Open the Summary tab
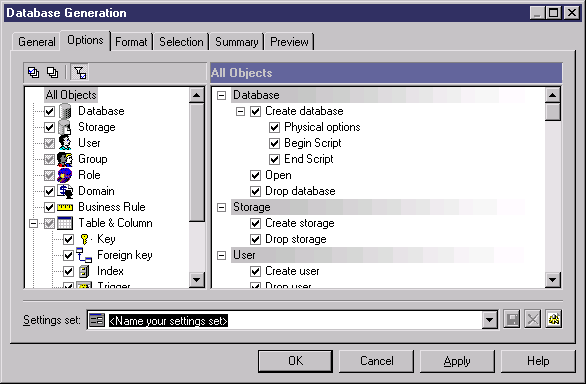The height and width of the screenshot is (384, 586). 237,42
